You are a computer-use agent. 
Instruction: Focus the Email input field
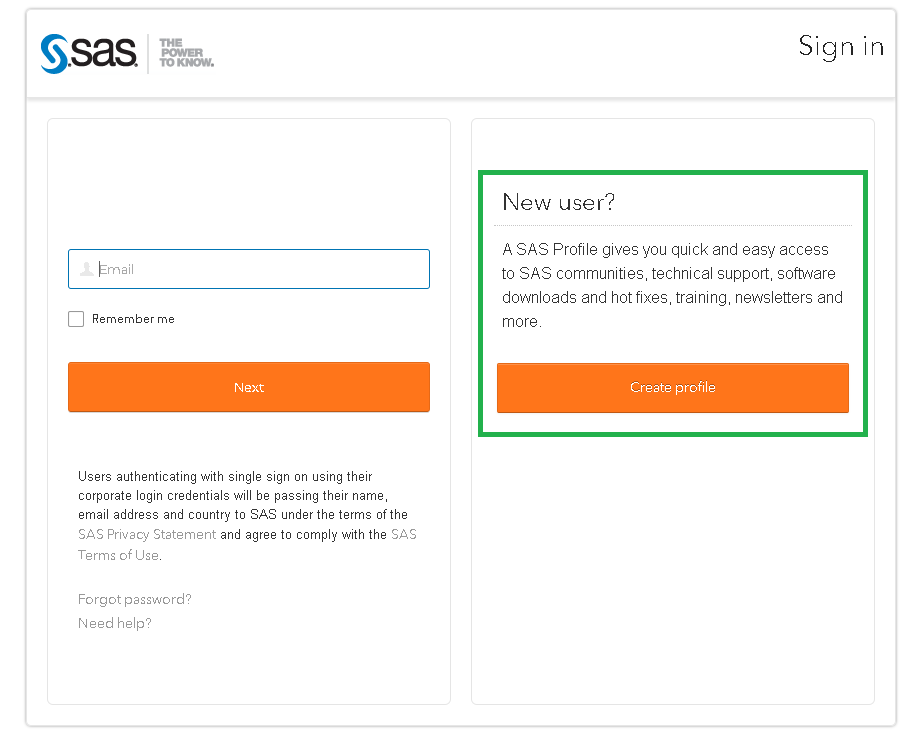[260, 269]
